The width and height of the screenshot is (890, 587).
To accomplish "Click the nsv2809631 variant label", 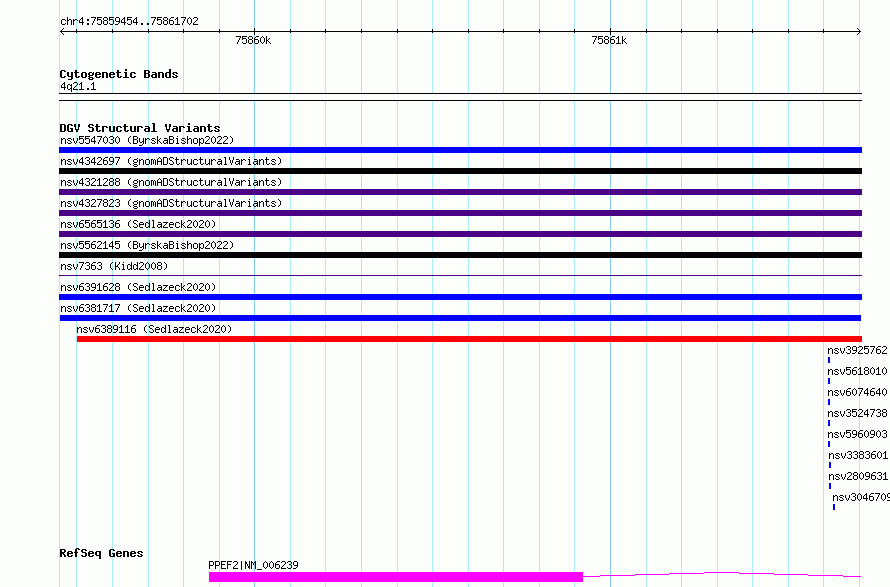I will click(858, 476).
